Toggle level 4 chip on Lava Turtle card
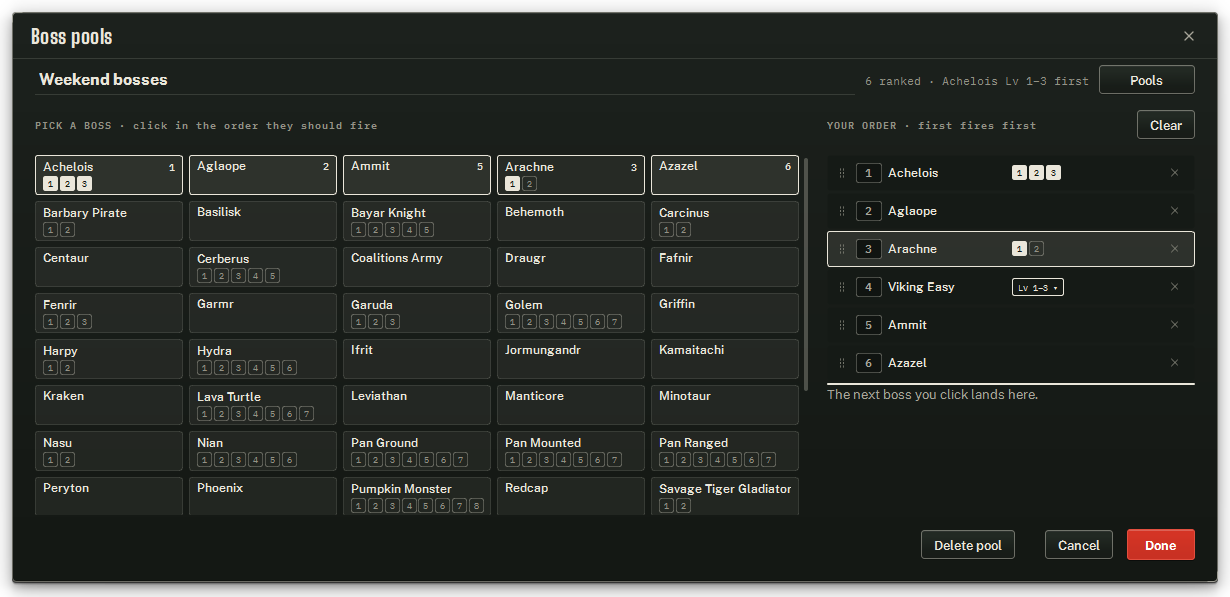The height and width of the screenshot is (597, 1230). (x=255, y=414)
